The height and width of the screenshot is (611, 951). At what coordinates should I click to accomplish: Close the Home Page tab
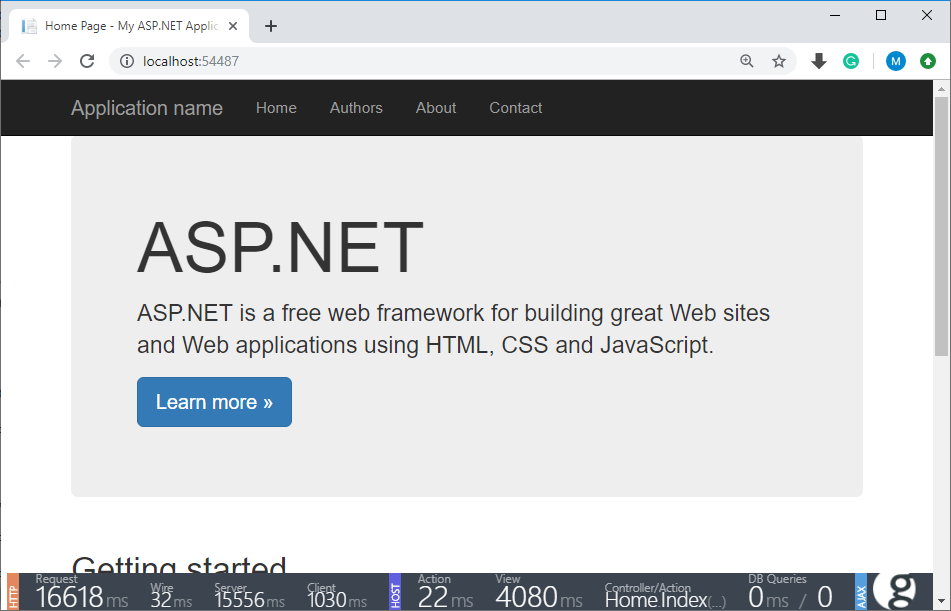pos(233,26)
